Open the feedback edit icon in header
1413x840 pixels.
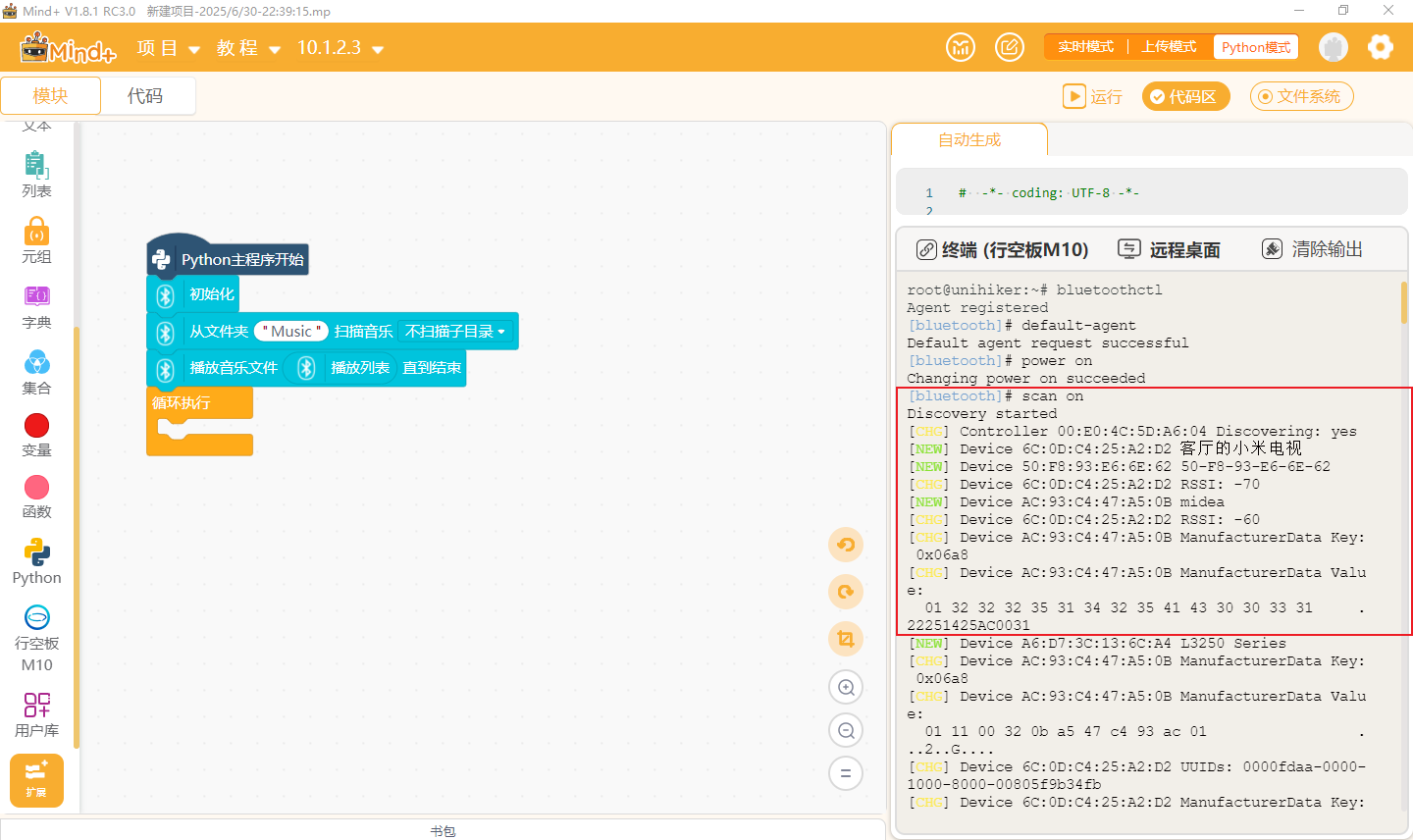(1010, 47)
